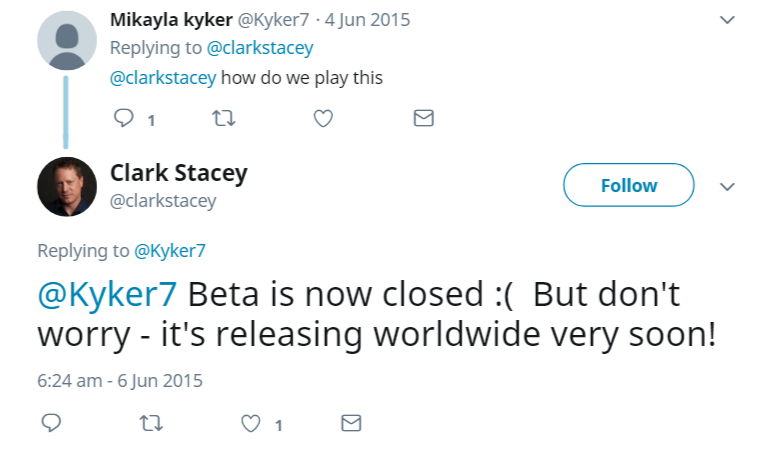Click the @clarkstacey mention in Mikayla's tweet
This screenshot has height=453, width=767.
163,77
